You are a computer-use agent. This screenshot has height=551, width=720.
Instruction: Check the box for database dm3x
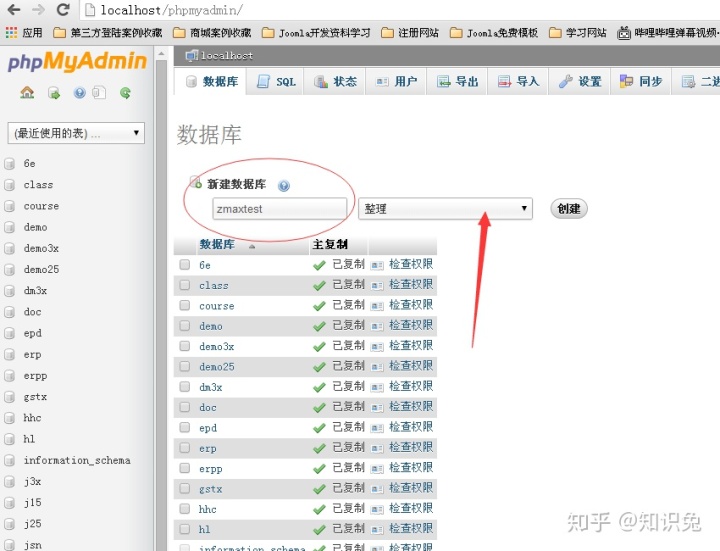point(185,387)
